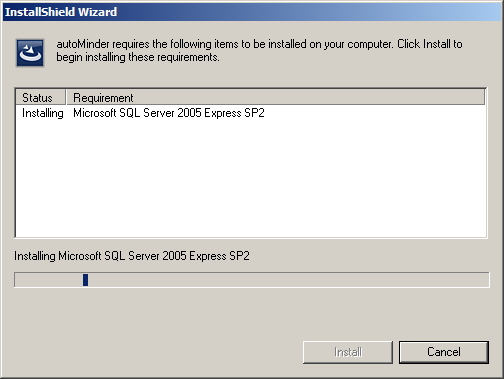This screenshot has width=504, height=379.
Task: Click the divider between Status and Requirement columns
Action: pos(66,98)
